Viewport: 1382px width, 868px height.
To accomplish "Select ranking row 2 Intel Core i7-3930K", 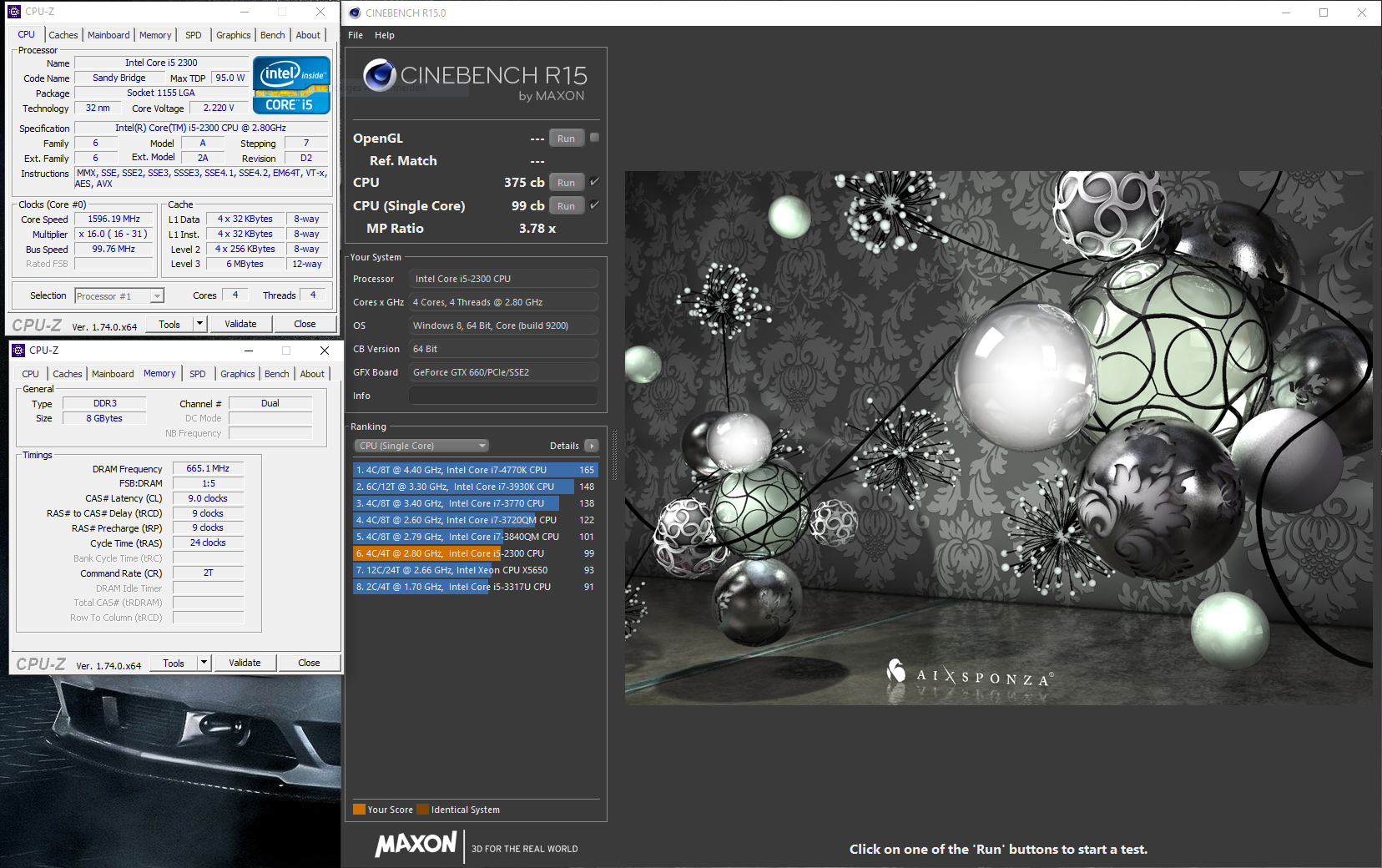I will point(475,487).
